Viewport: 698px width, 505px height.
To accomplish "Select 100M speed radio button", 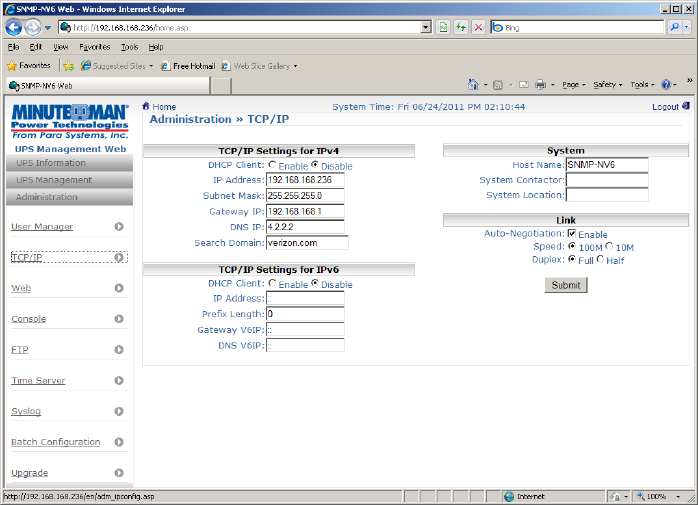I will coord(572,246).
